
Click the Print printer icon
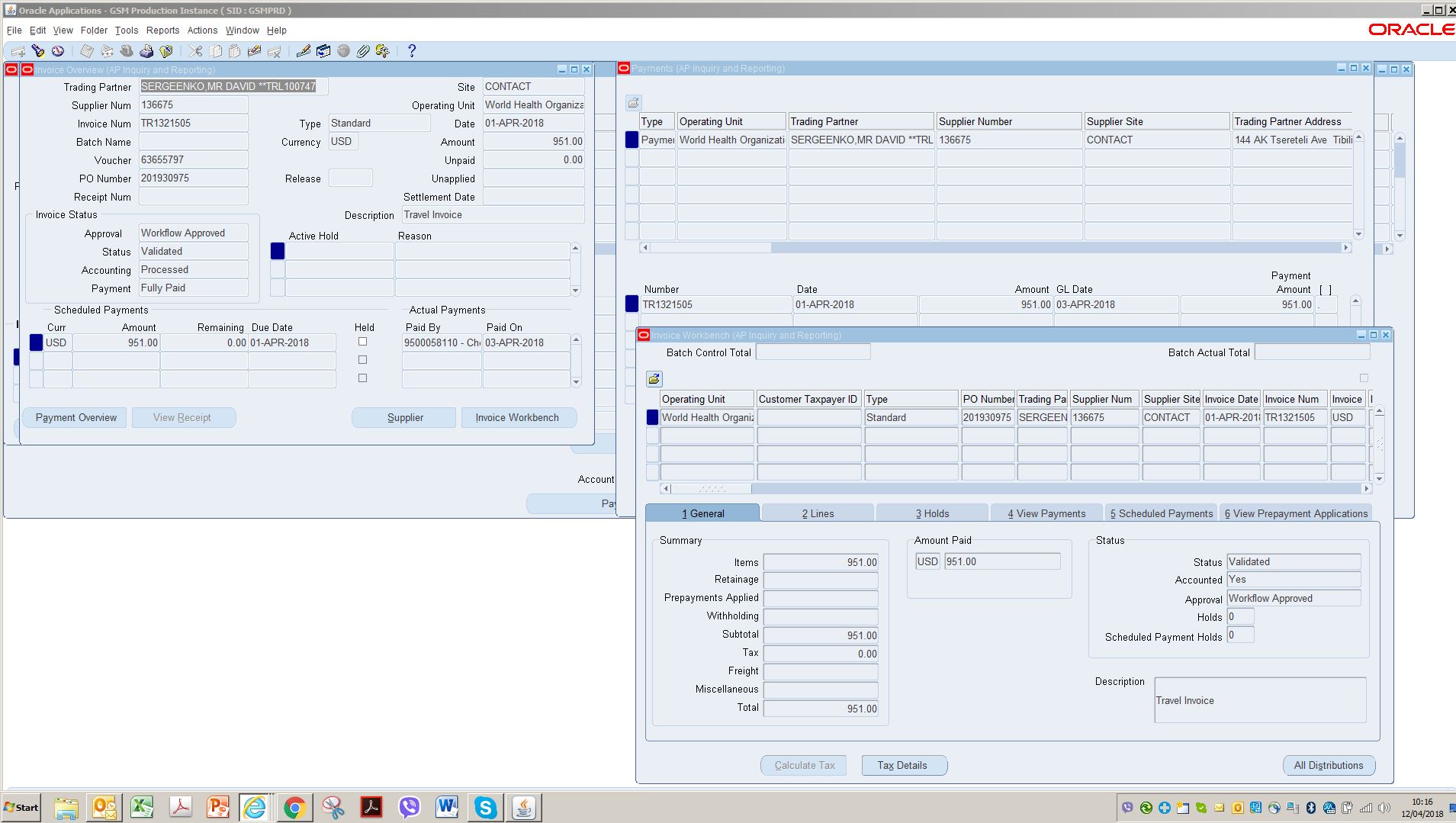point(146,51)
